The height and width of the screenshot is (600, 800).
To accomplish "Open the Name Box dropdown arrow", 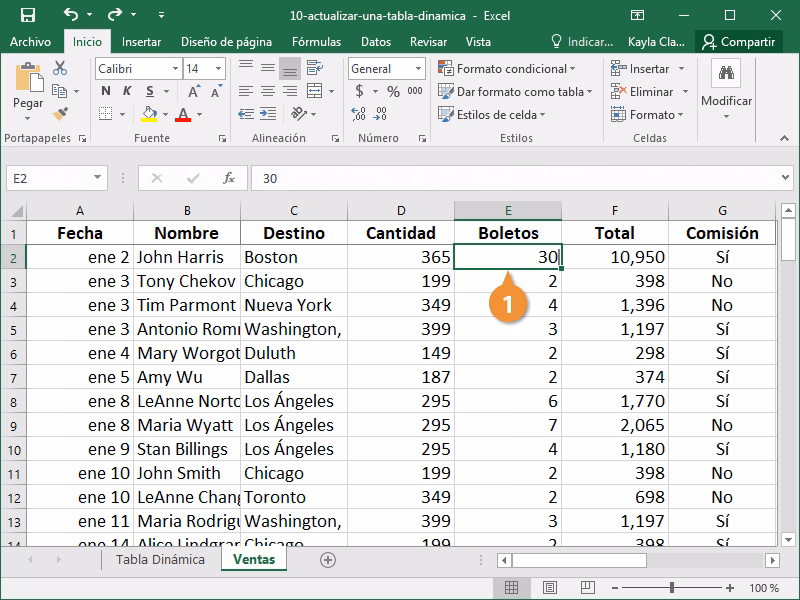I will (97, 178).
